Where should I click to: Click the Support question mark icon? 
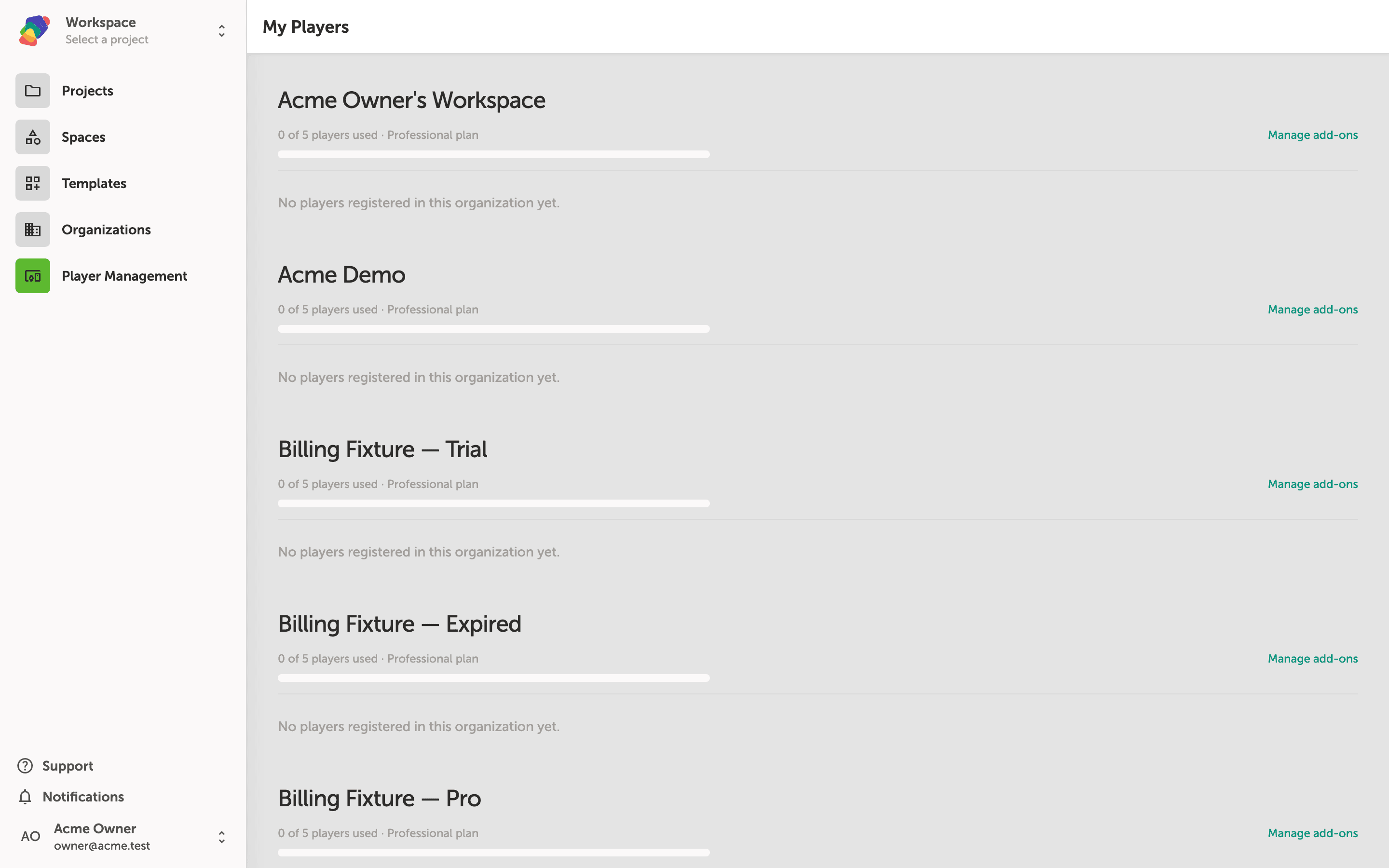(25, 766)
